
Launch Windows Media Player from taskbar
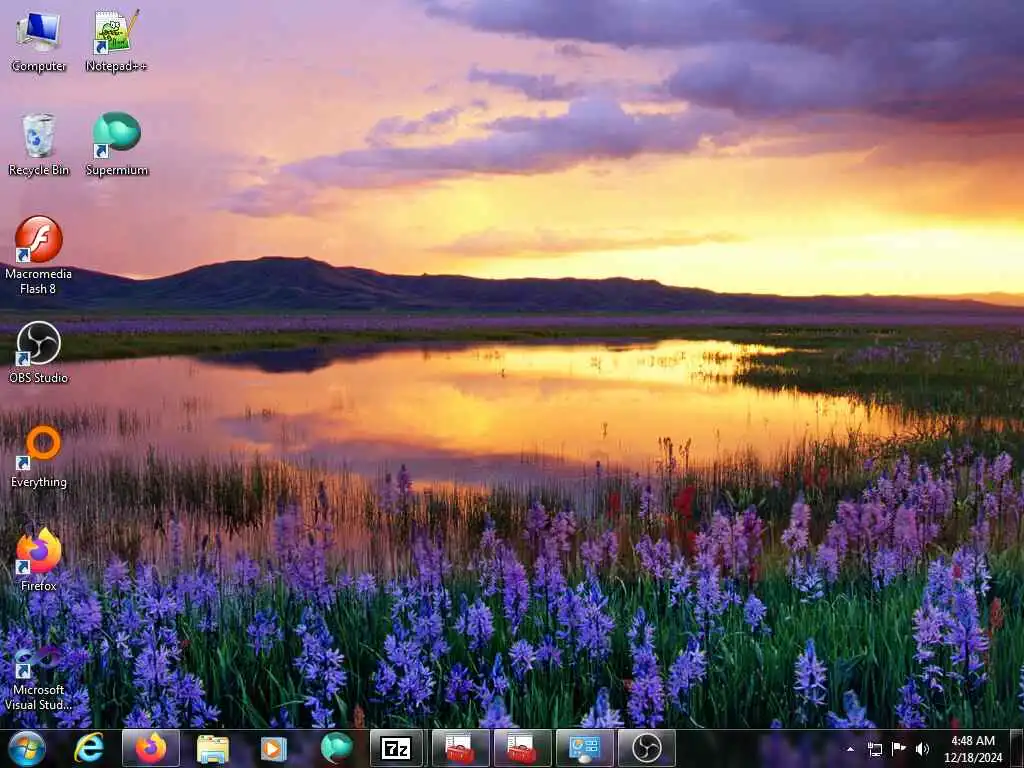(x=274, y=748)
